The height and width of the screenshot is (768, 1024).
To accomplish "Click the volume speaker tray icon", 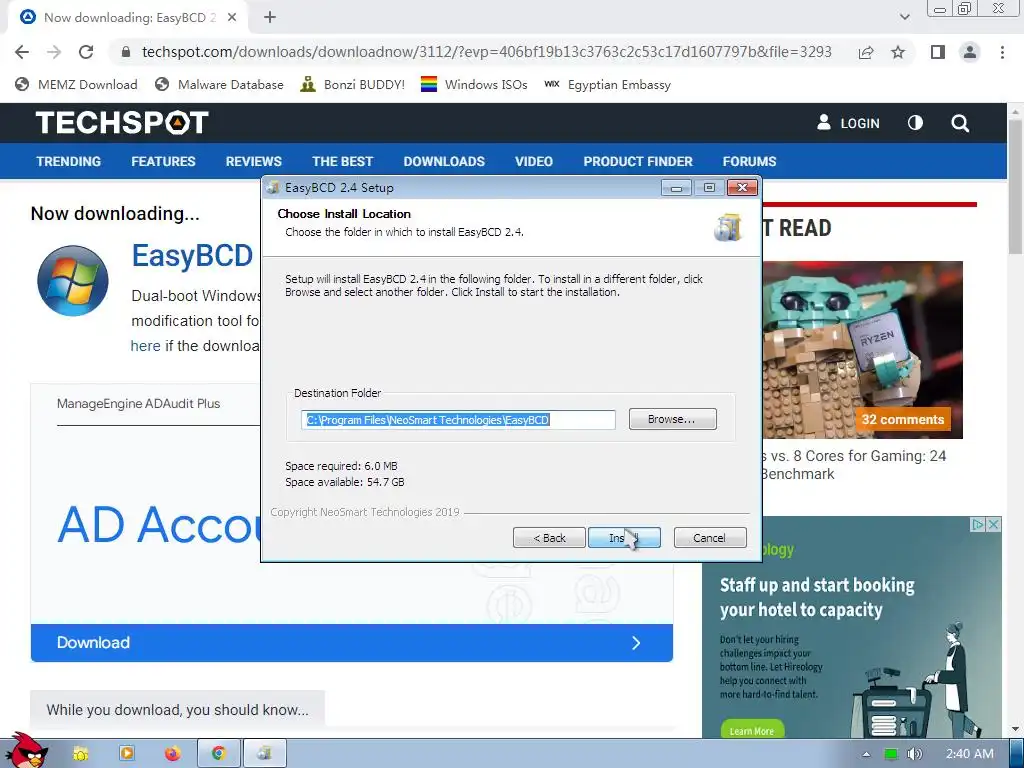I will [x=914, y=754].
